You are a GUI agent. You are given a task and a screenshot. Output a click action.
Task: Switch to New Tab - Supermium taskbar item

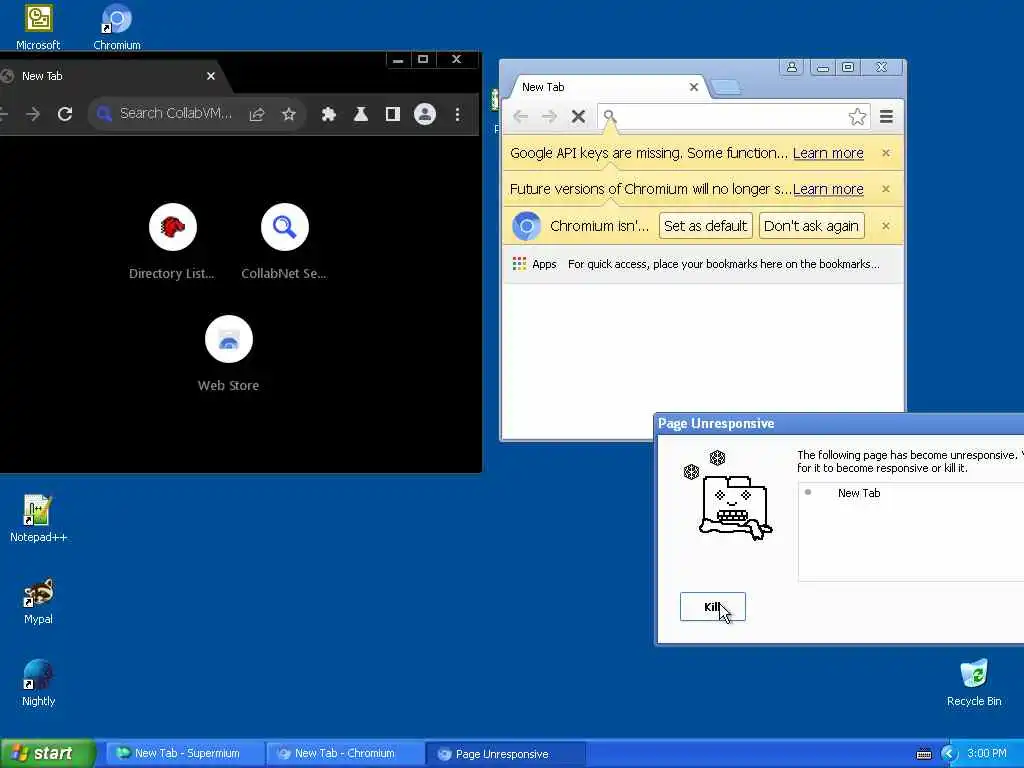coord(184,754)
